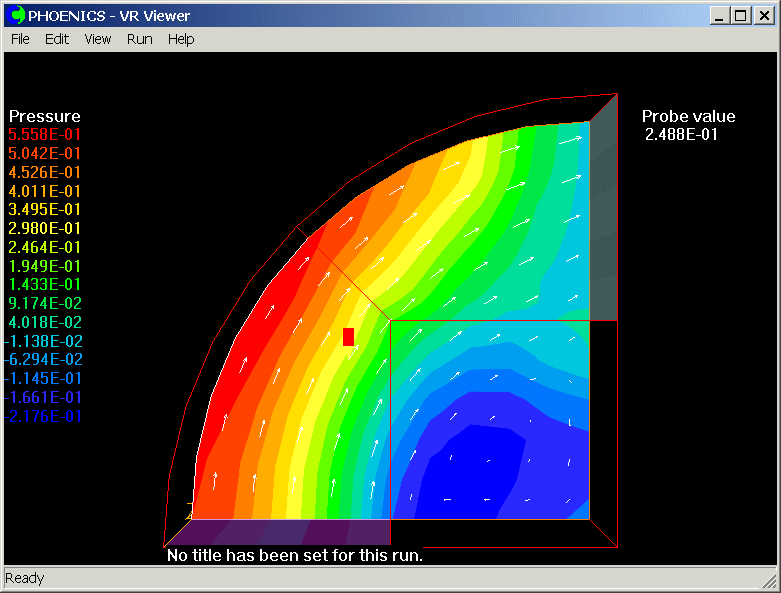Click the -2.176E-01 dark blue legend value
Image resolution: width=781 pixels, height=593 pixels.
click(x=45, y=417)
